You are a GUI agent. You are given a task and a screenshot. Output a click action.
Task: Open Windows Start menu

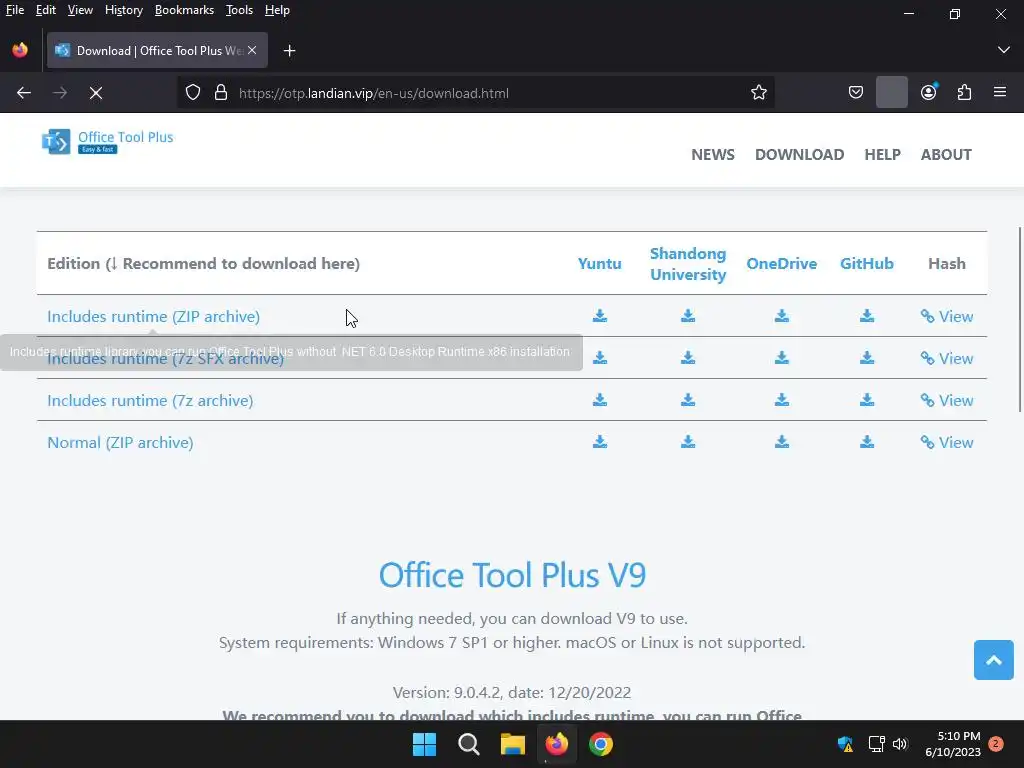click(x=424, y=744)
